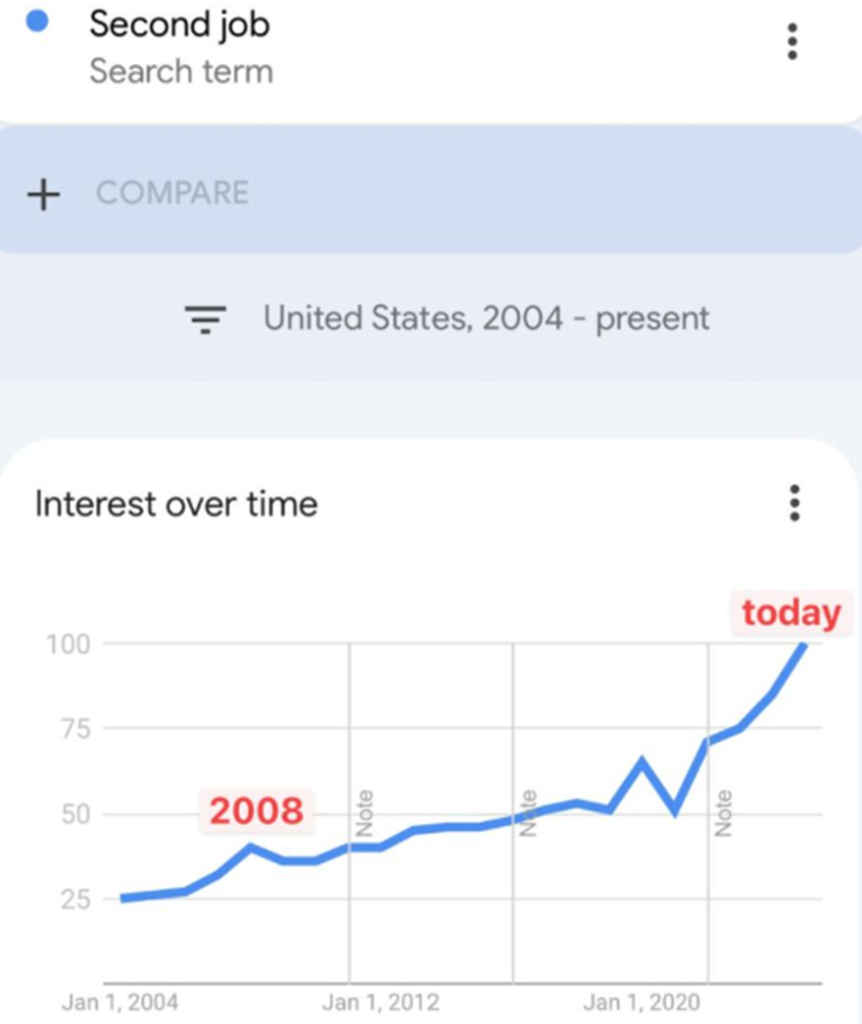
Task: Open the United States, 2004 - present filter
Action: click(486, 319)
